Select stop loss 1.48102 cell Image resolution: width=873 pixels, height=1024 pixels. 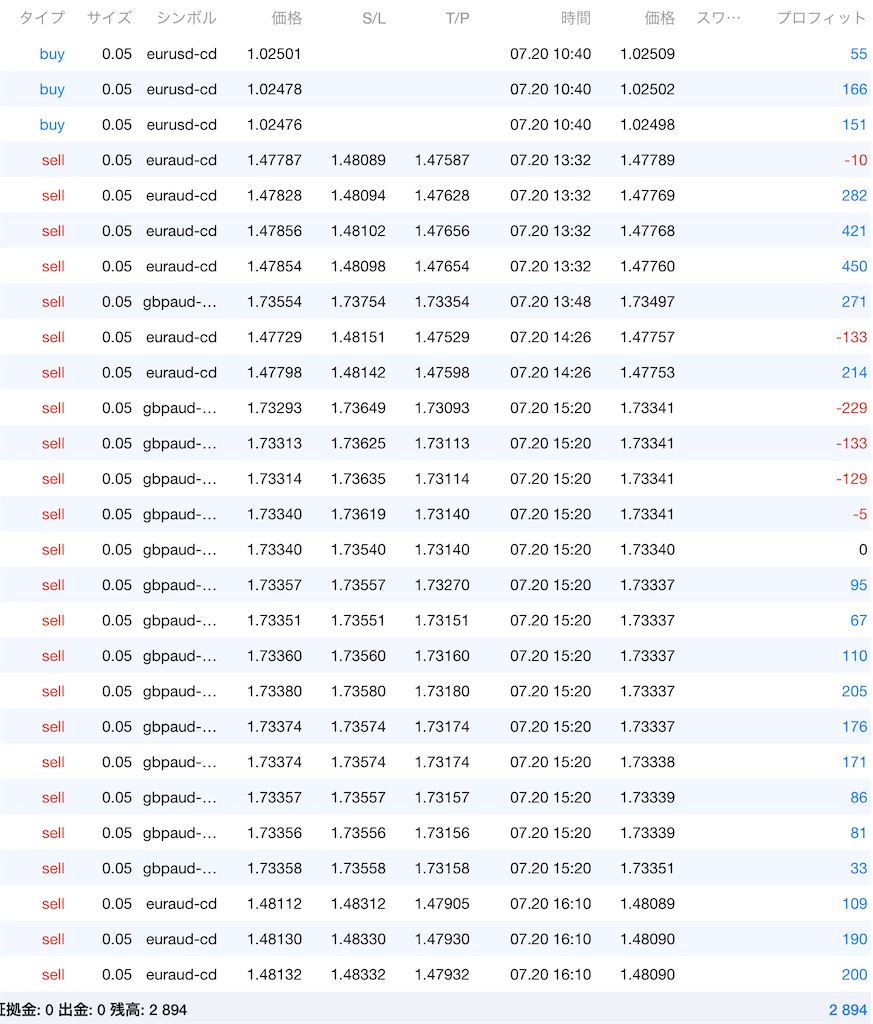(x=358, y=231)
